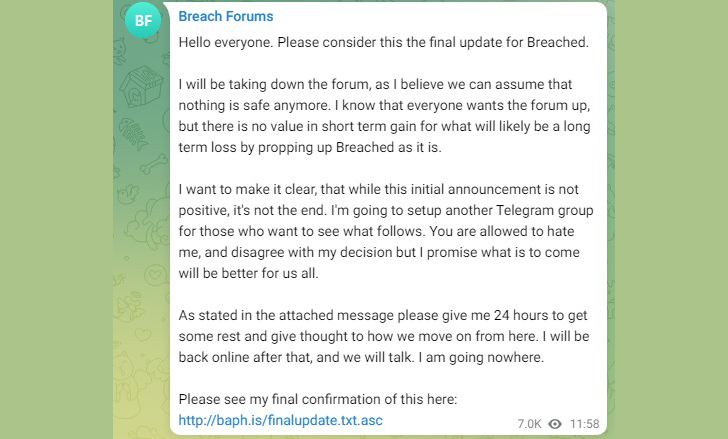Click the plain green area right of chat

tap(671, 220)
